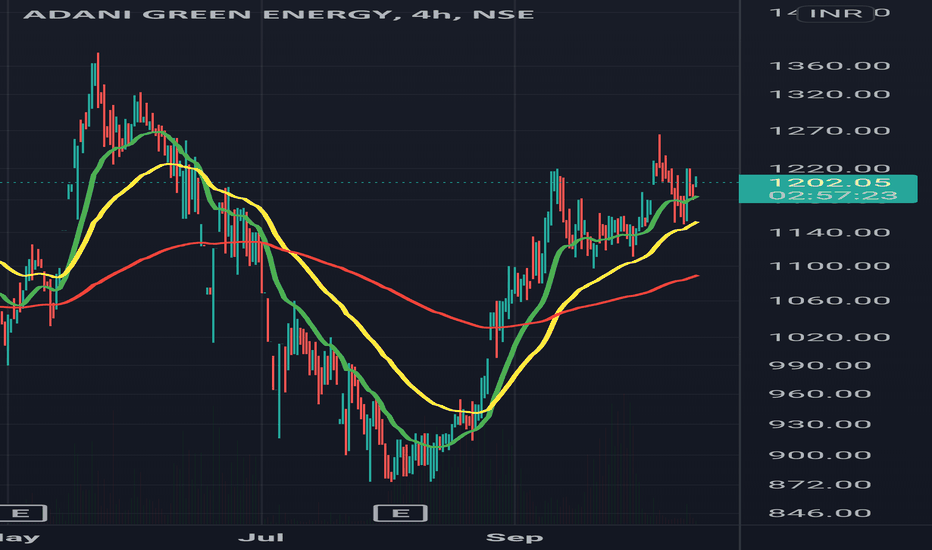Open the earnings E marker near May
This screenshot has height=550, width=932.
[21, 513]
